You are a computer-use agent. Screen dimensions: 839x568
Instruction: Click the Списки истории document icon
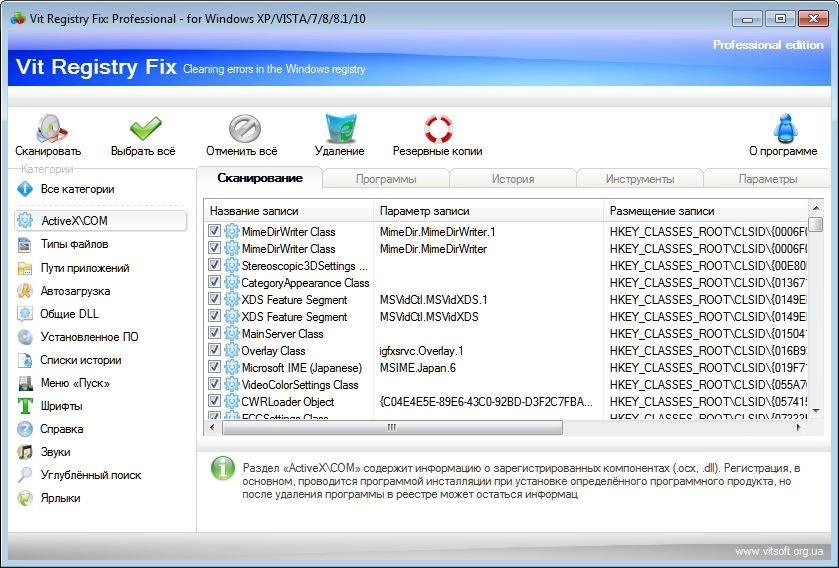tap(25, 360)
